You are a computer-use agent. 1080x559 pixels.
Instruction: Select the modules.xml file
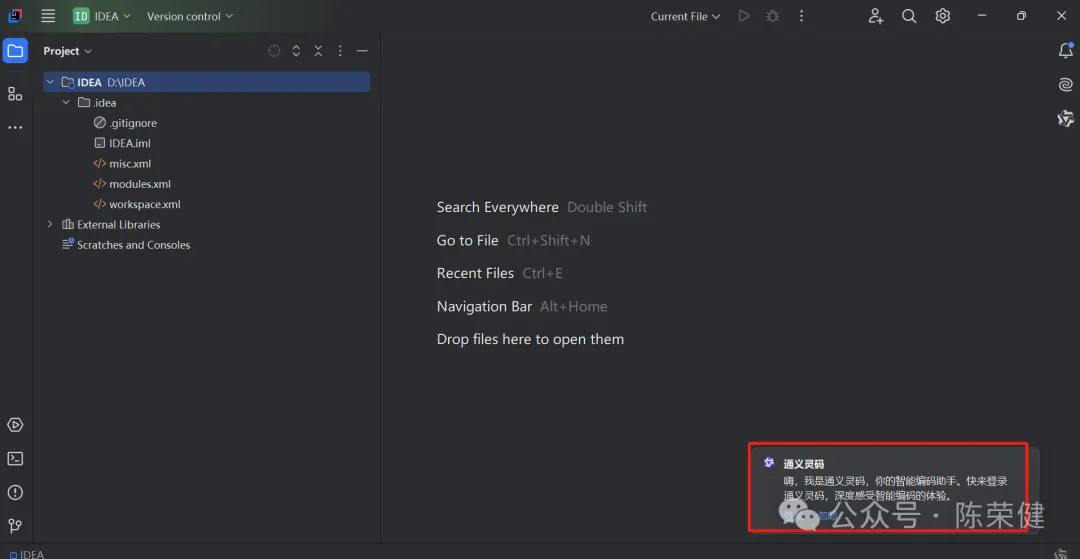(x=132, y=184)
